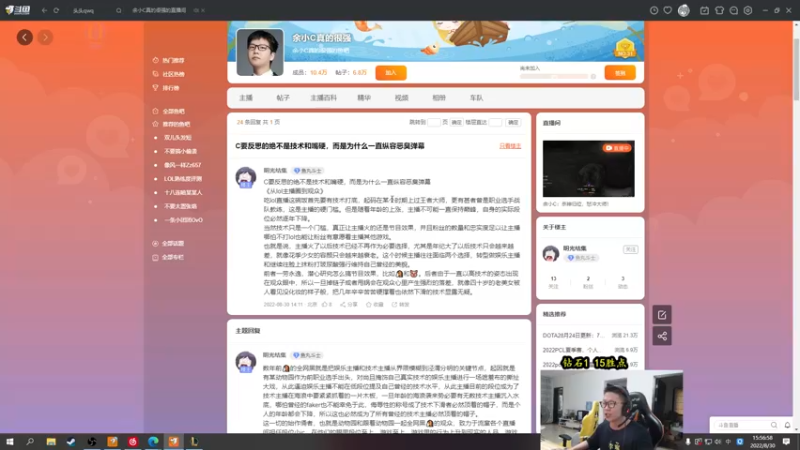Viewport: 800px width, 450px height.
Task: Click the streamer profile picture in banner
Action: 260,52
